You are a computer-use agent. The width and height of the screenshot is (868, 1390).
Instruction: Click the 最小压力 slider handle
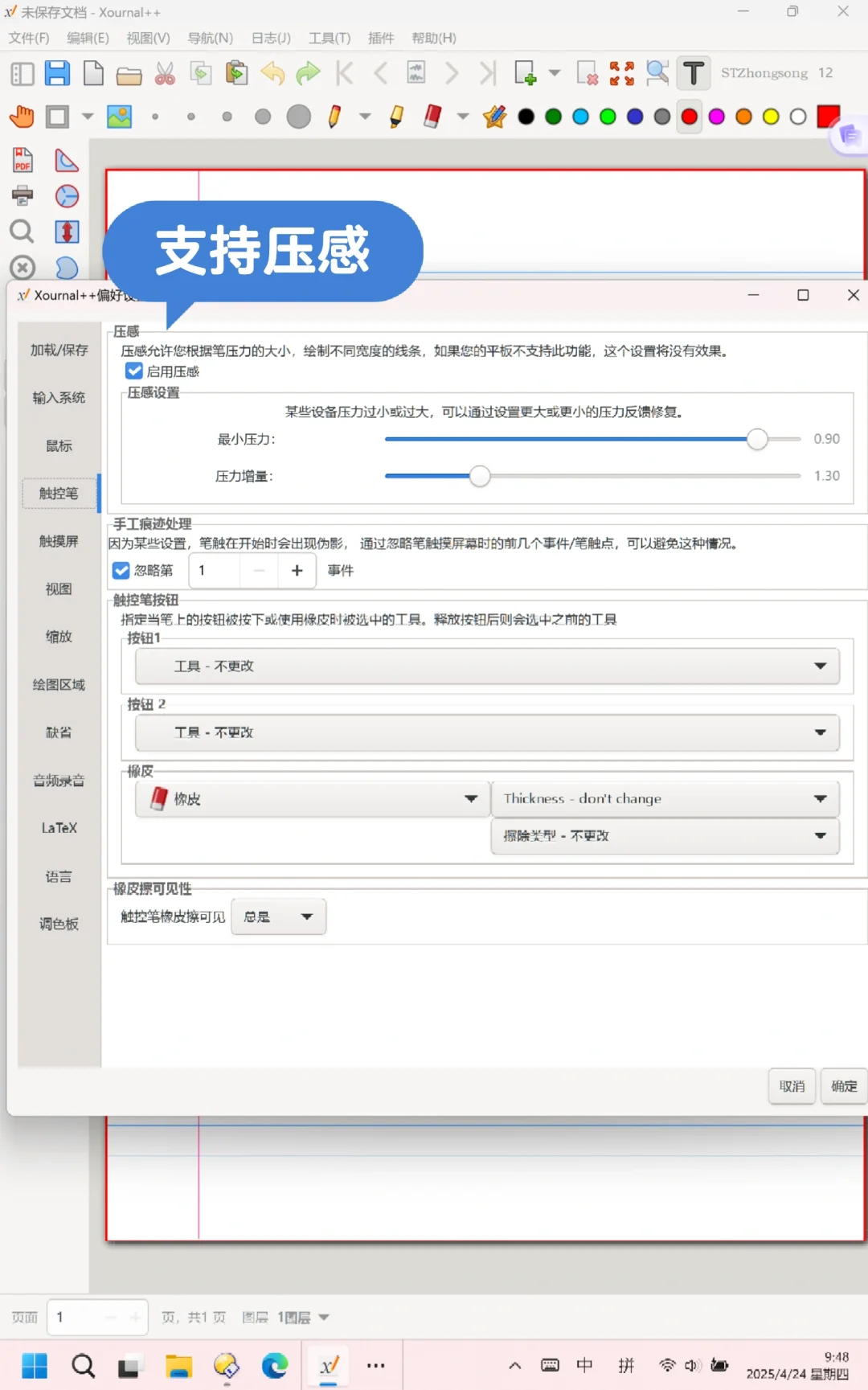tap(757, 439)
